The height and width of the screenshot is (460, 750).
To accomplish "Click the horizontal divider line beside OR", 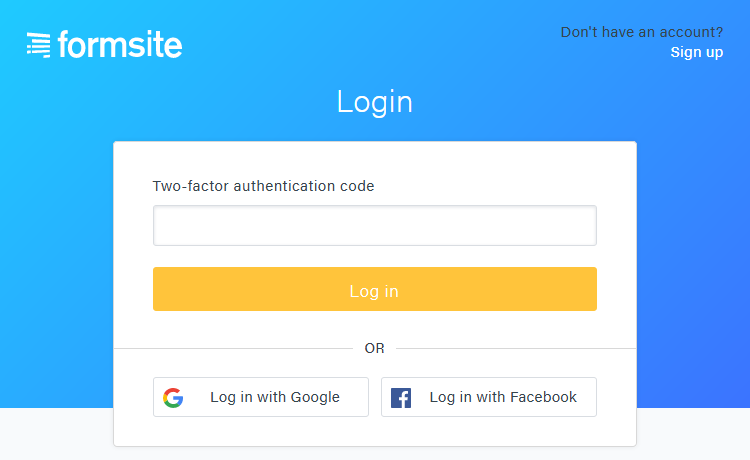I will 233,349.
